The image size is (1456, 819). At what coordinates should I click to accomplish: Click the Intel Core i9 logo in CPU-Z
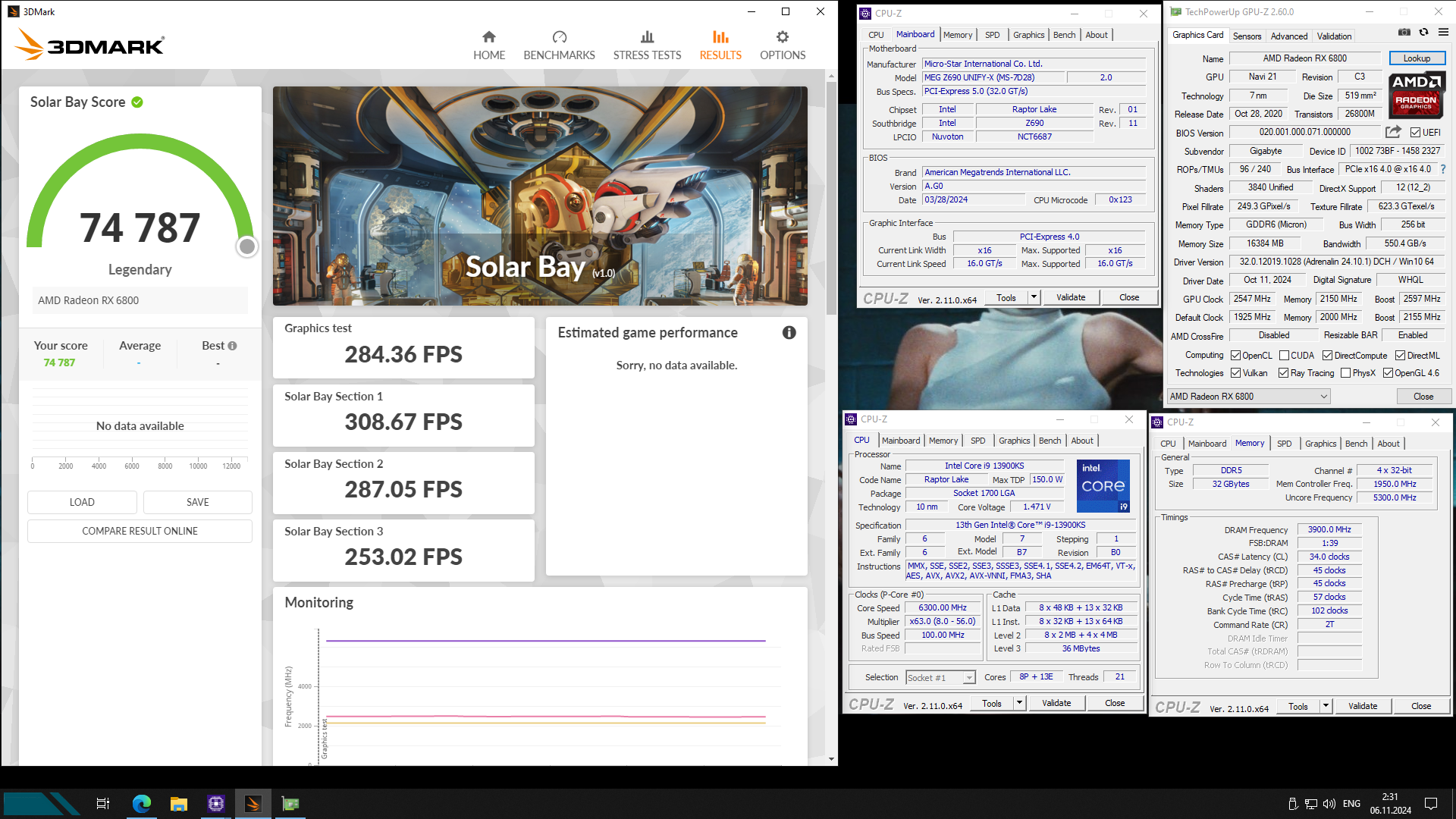1103,485
